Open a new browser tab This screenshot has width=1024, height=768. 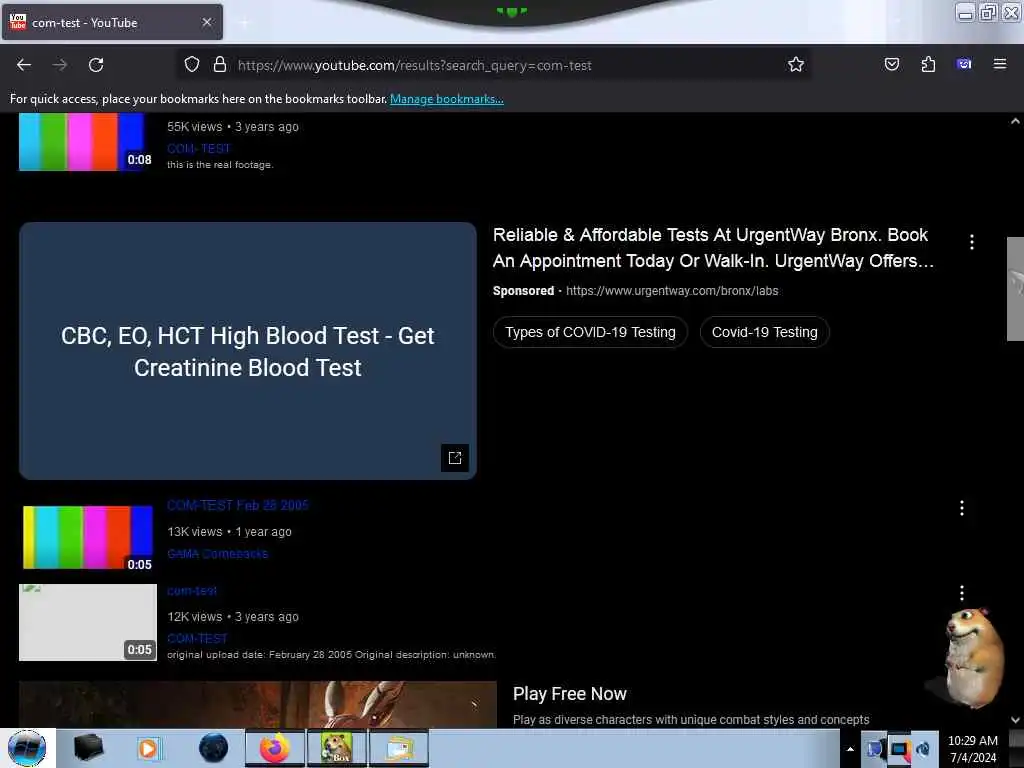pos(244,23)
